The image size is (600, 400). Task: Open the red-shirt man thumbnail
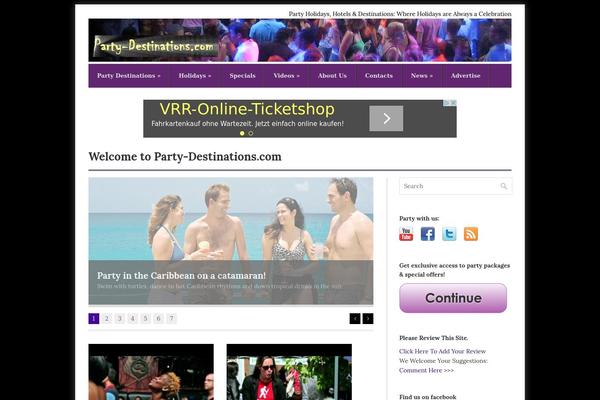(x=289, y=372)
